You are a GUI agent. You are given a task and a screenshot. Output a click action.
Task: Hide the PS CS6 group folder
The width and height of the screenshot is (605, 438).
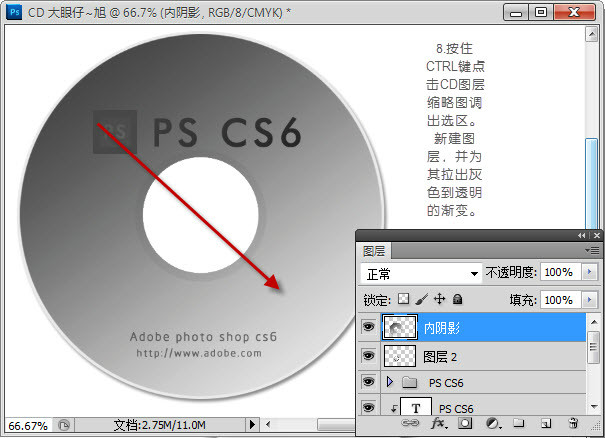(x=368, y=383)
